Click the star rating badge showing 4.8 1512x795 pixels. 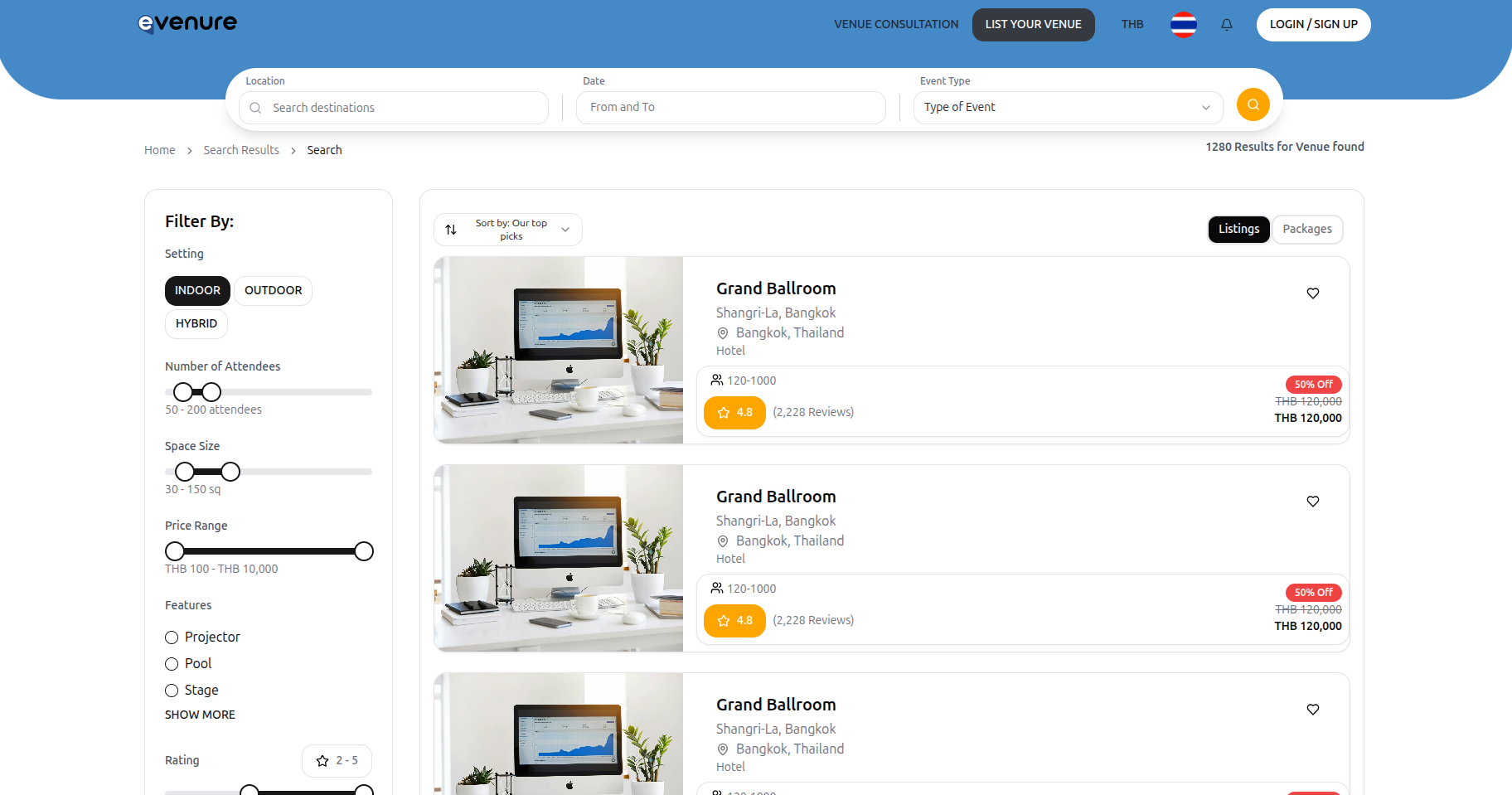click(734, 412)
